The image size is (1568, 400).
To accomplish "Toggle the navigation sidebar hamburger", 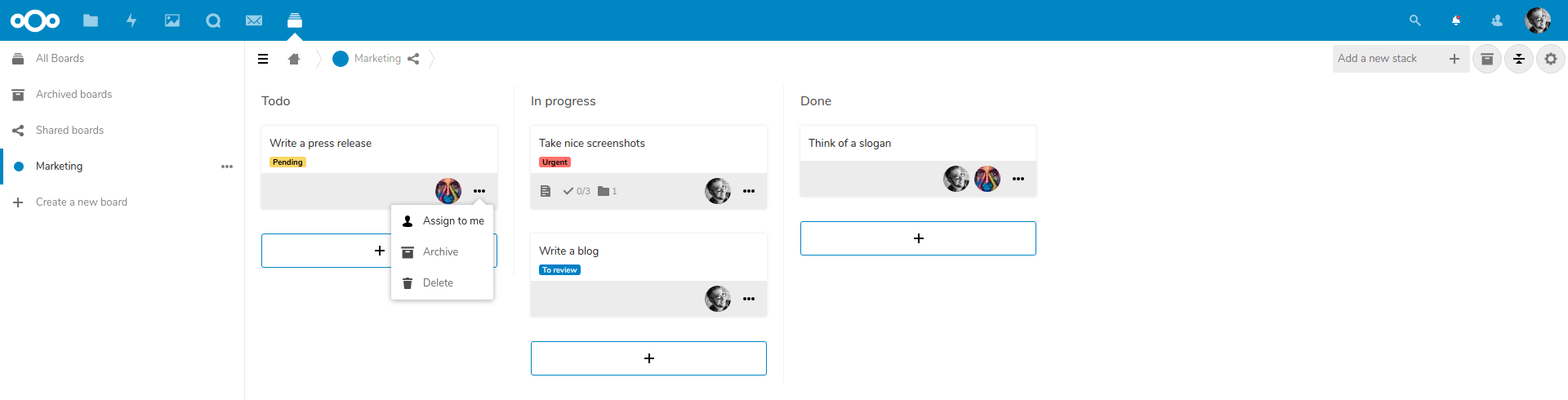I will [263, 59].
